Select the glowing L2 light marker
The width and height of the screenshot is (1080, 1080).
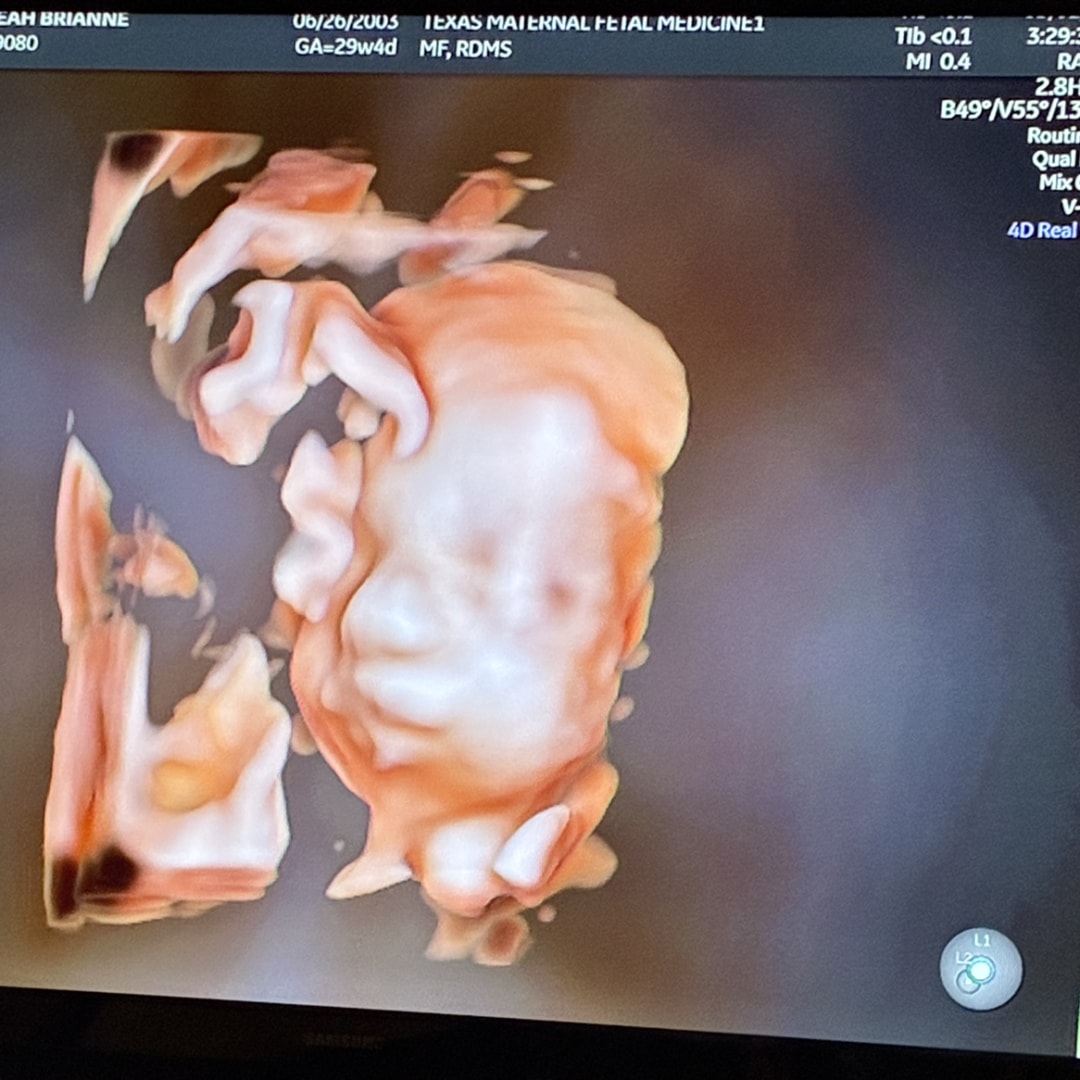click(981, 969)
